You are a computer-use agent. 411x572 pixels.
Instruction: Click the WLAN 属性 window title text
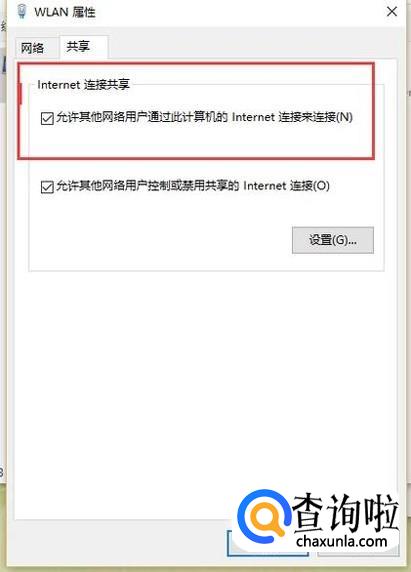[65, 12]
